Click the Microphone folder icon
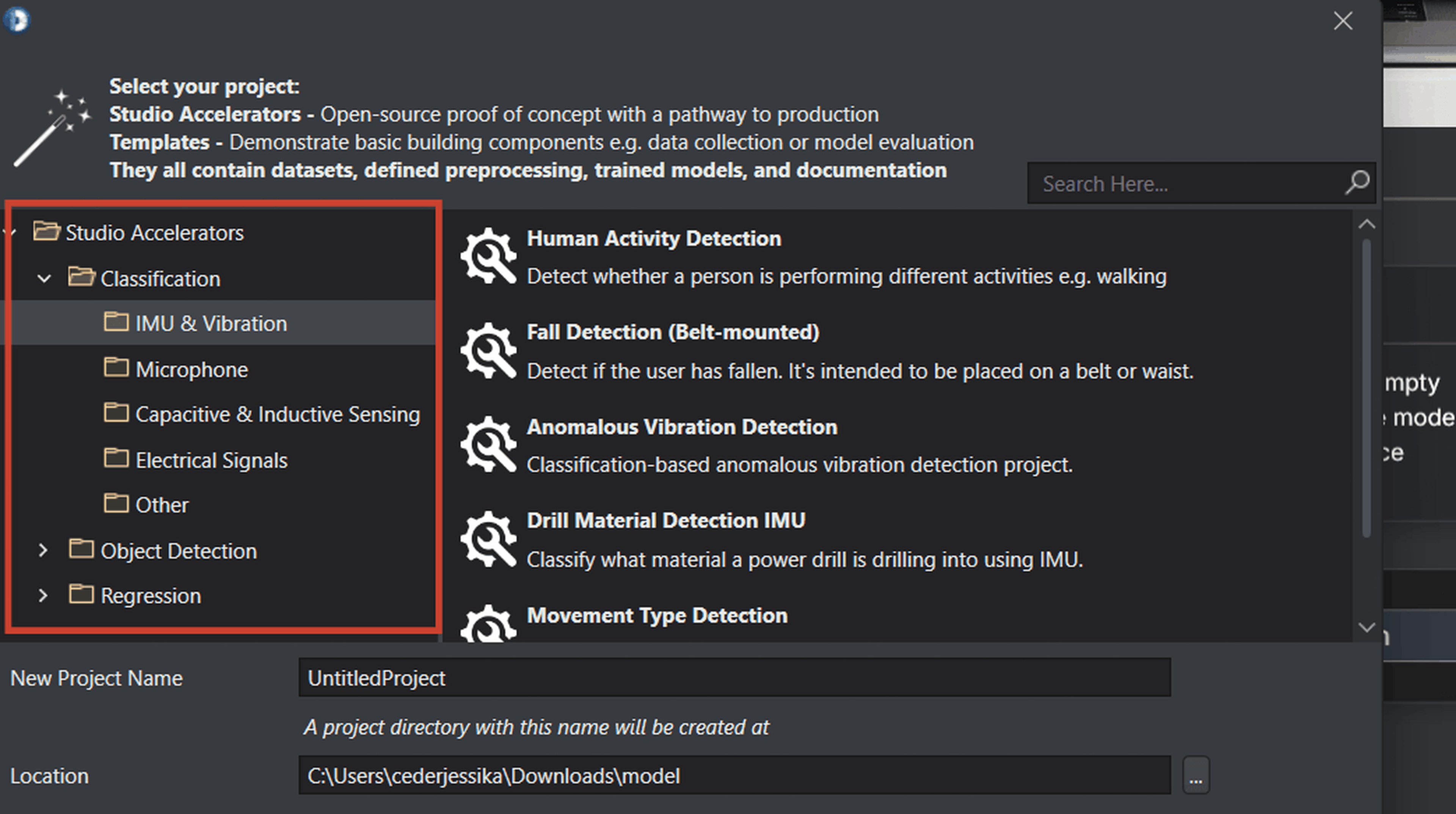 pos(116,368)
